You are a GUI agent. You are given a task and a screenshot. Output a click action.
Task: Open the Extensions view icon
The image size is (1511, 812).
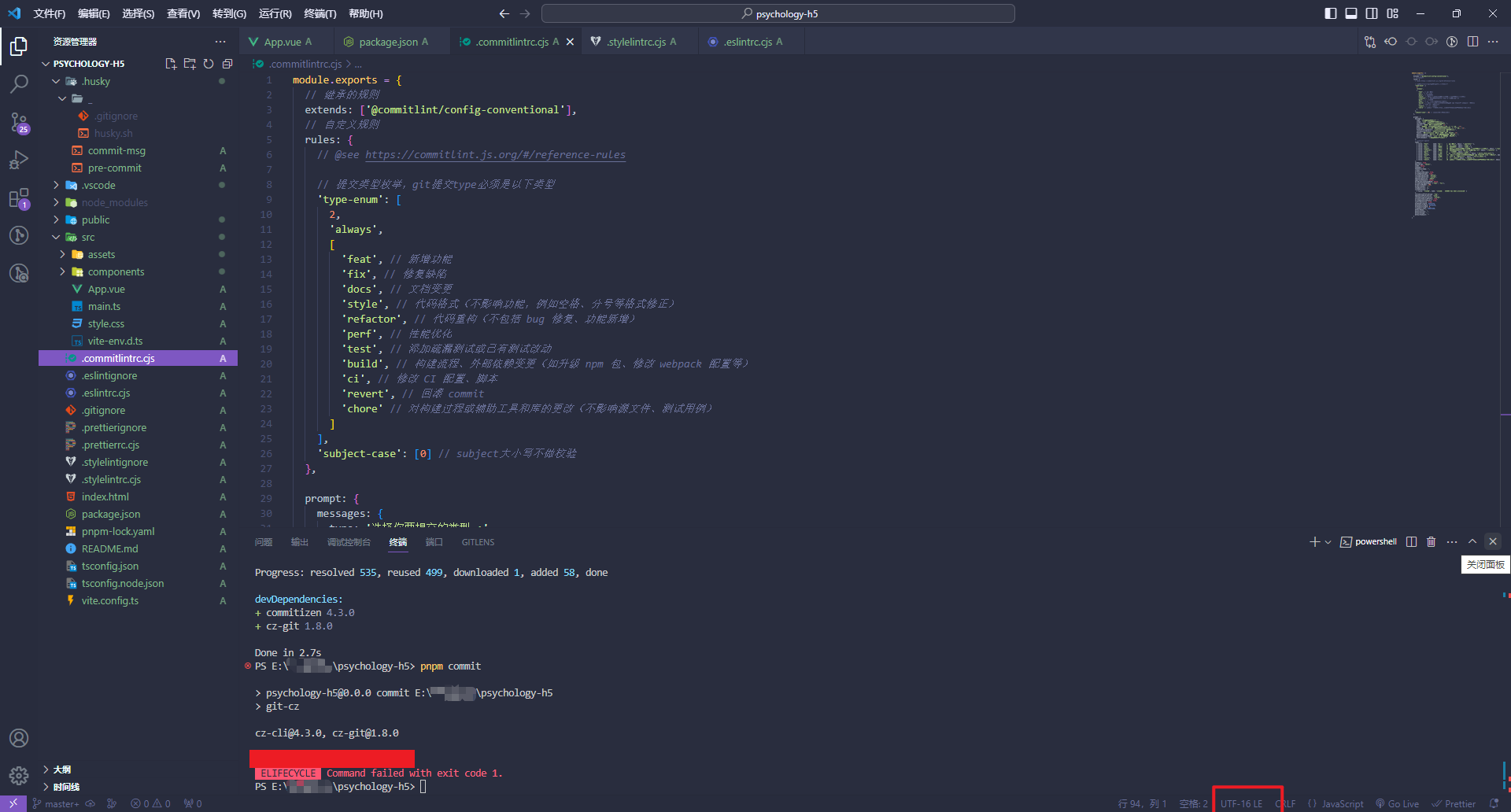pos(19,198)
